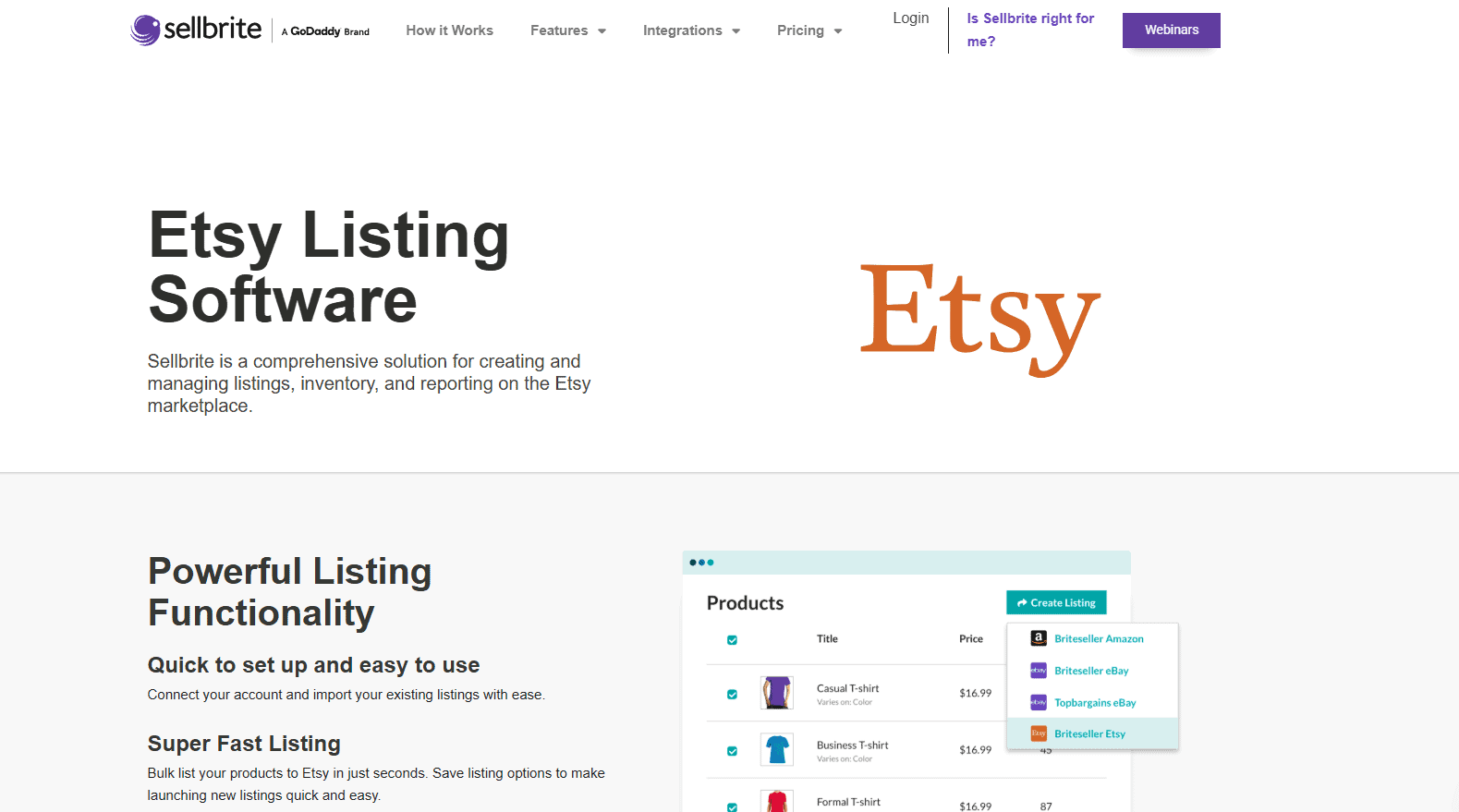Image resolution: width=1459 pixels, height=812 pixels.
Task: Open the How it Works page
Action: coord(449,30)
